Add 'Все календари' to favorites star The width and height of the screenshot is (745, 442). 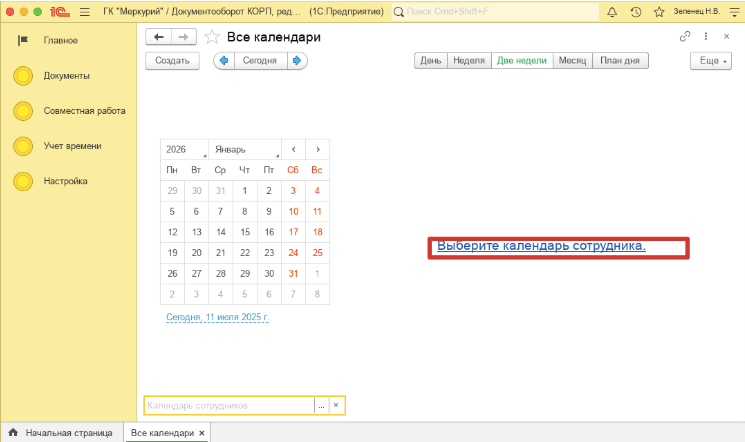point(212,37)
